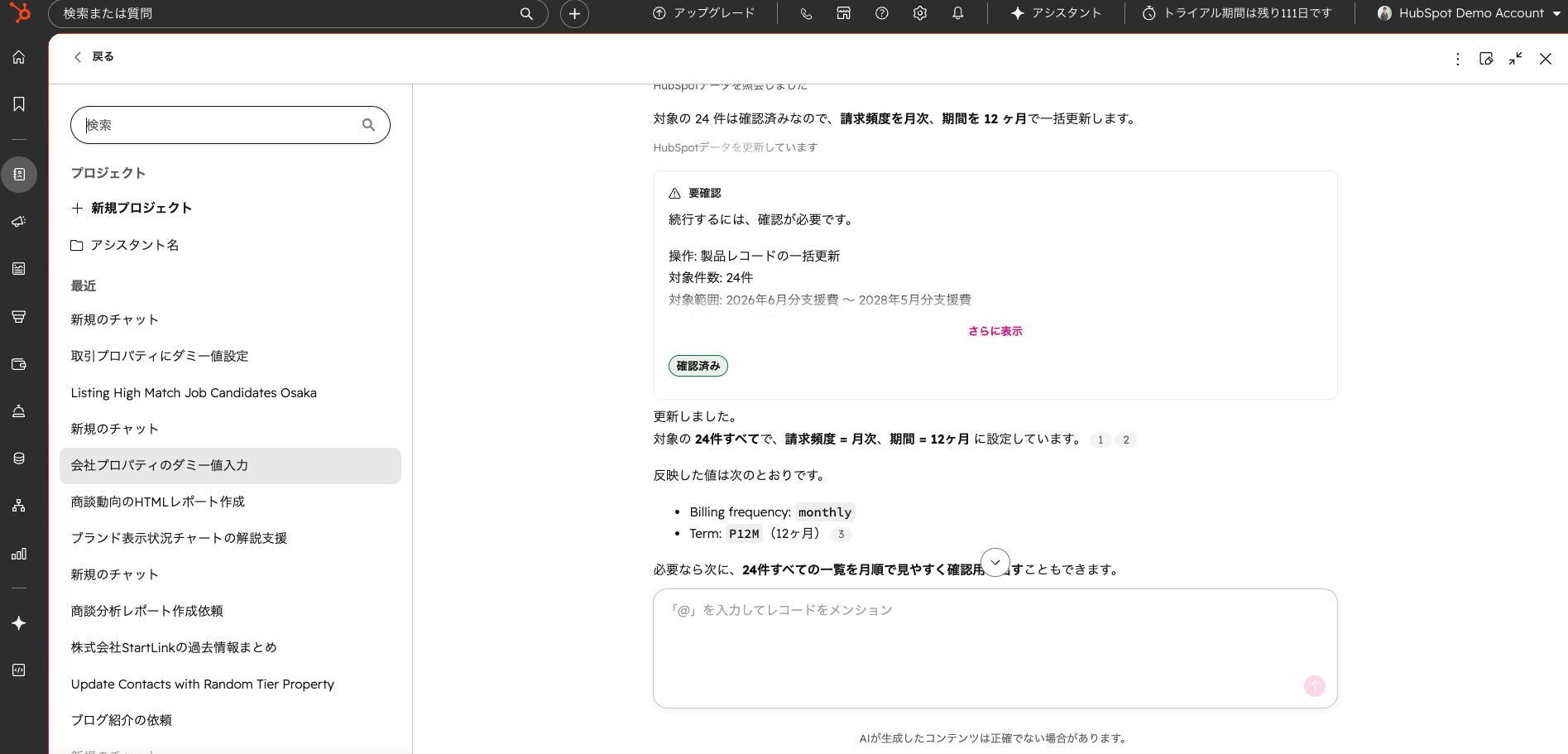Click the HubSpot sprocket logo
This screenshot has width=1568, height=754.
(20, 12)
